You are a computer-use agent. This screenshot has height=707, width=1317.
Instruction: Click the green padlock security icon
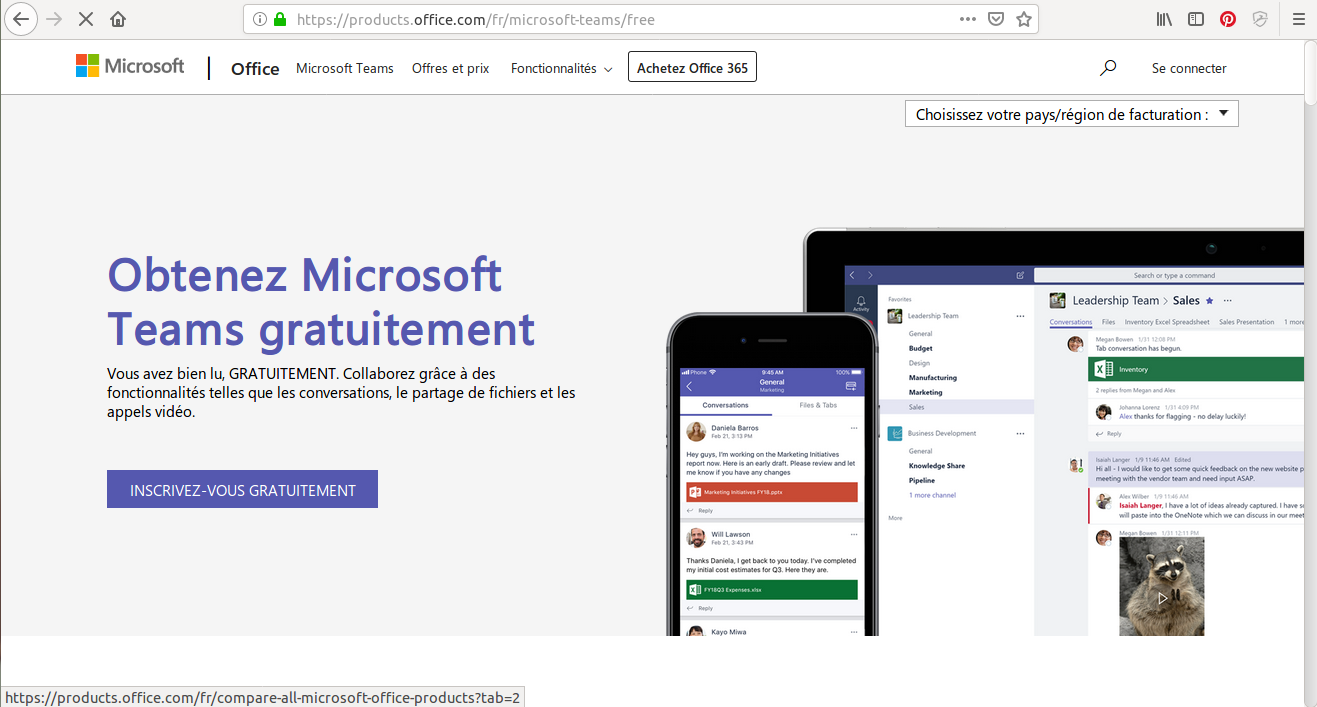[x=280, y=19]
